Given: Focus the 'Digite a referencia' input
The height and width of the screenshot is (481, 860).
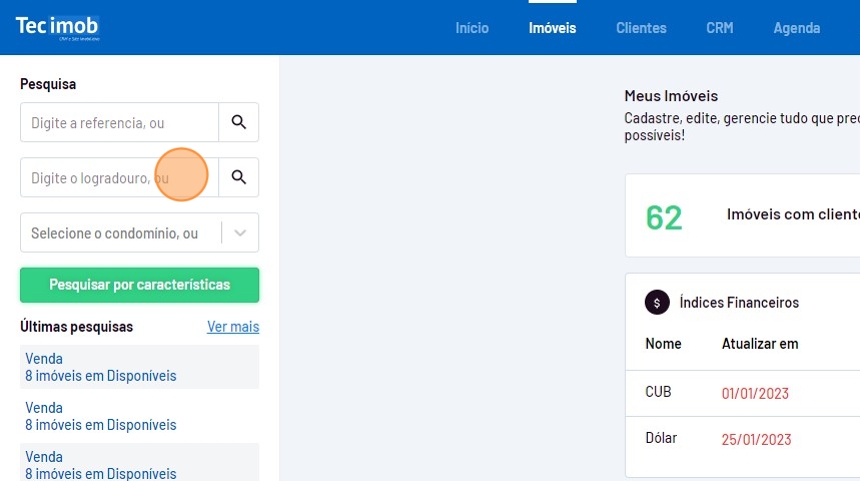Looking at the screenshot, I should 120,122.
